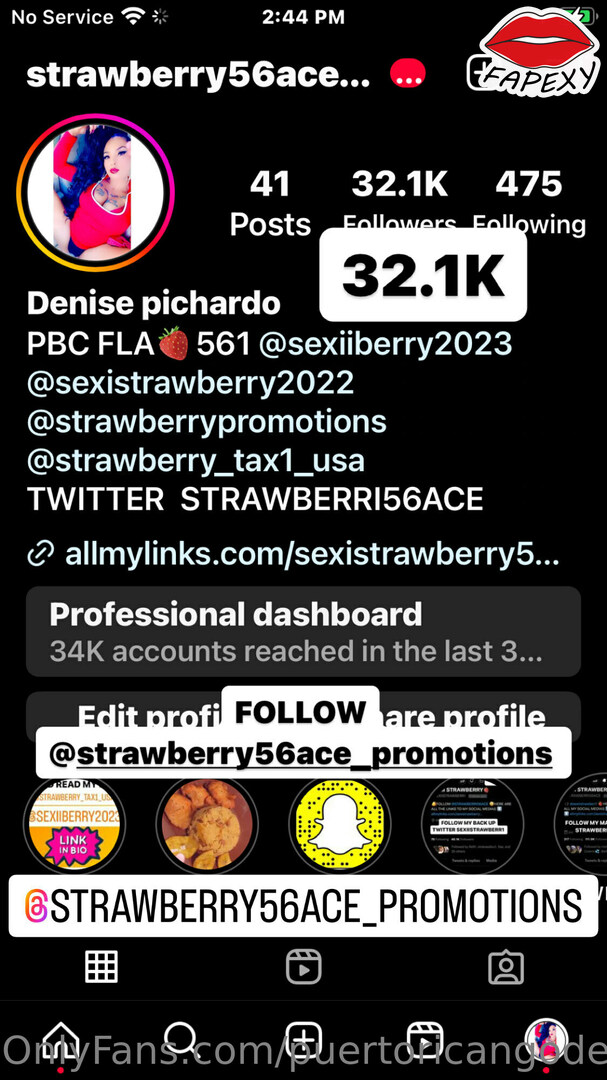Switch to the tagged photos tab
Screen dimensions: 607x1080
click(x=506, y=967)
